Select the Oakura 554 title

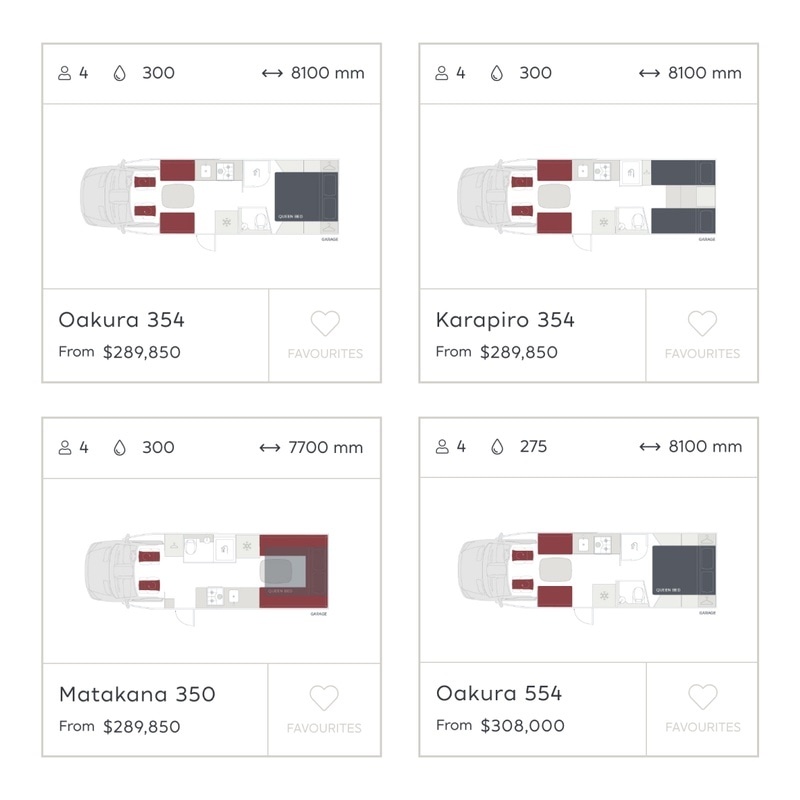499,693
